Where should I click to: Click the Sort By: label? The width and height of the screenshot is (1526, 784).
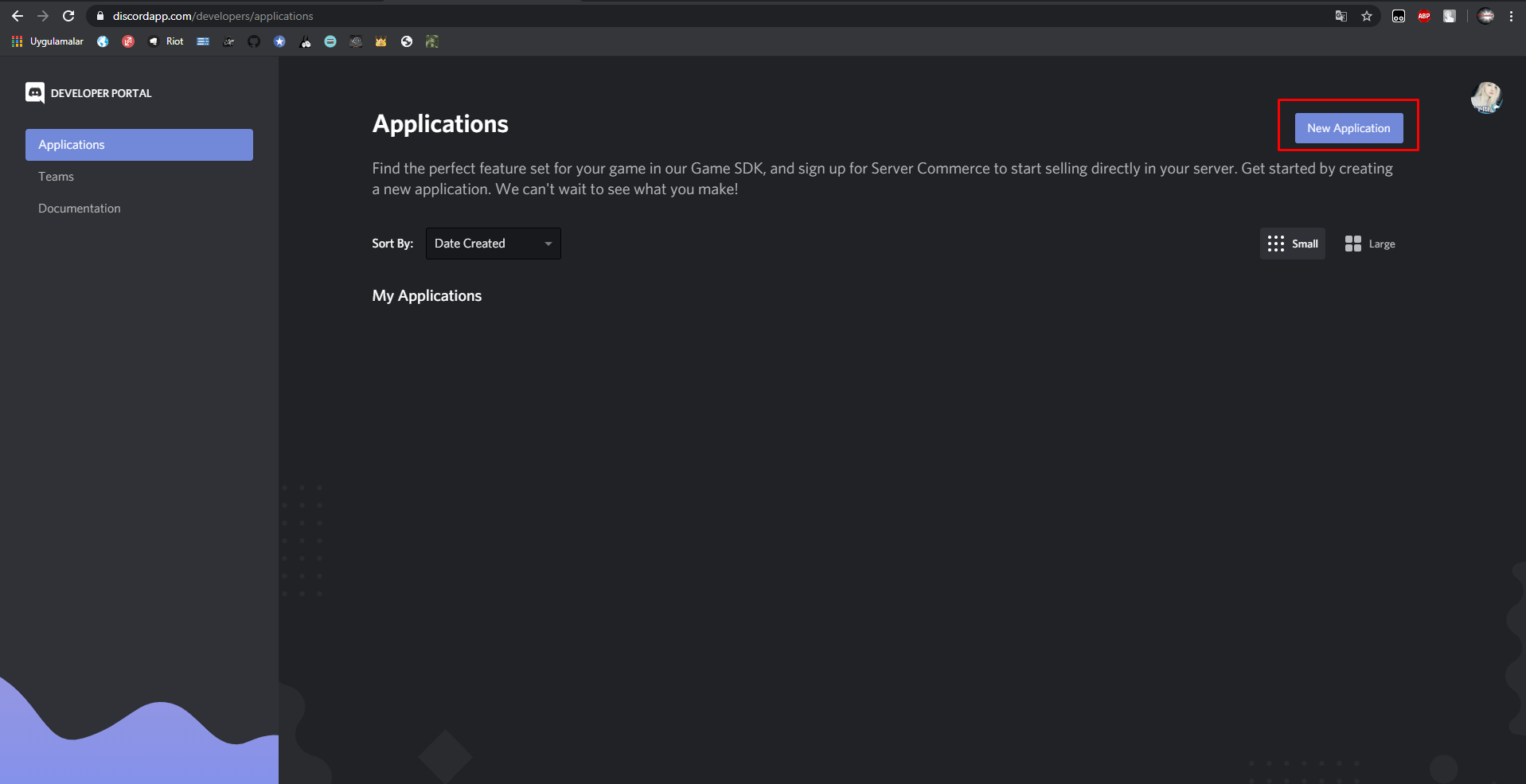392,244
